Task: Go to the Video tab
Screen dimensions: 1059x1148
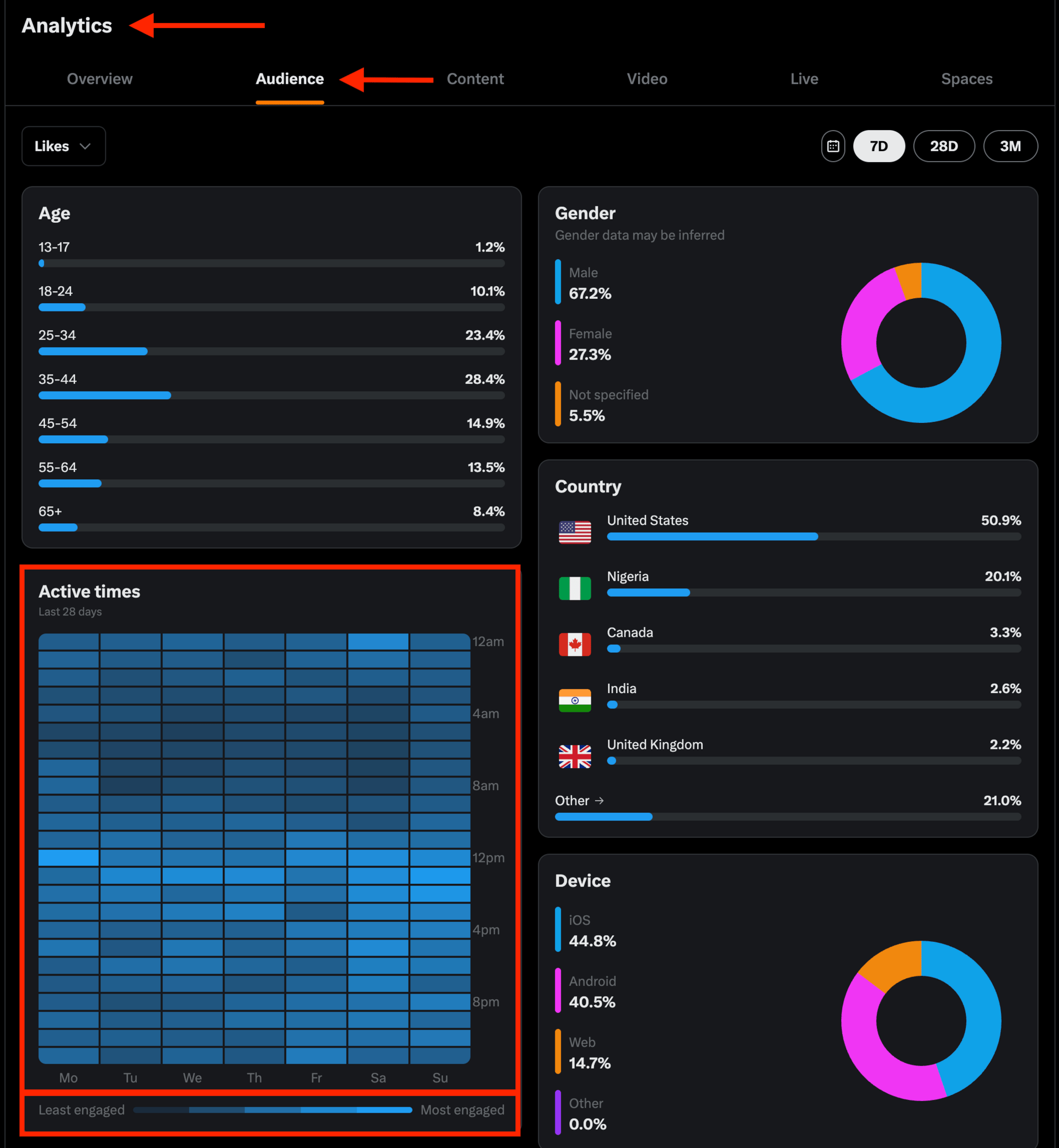Action: coord(647,79)
